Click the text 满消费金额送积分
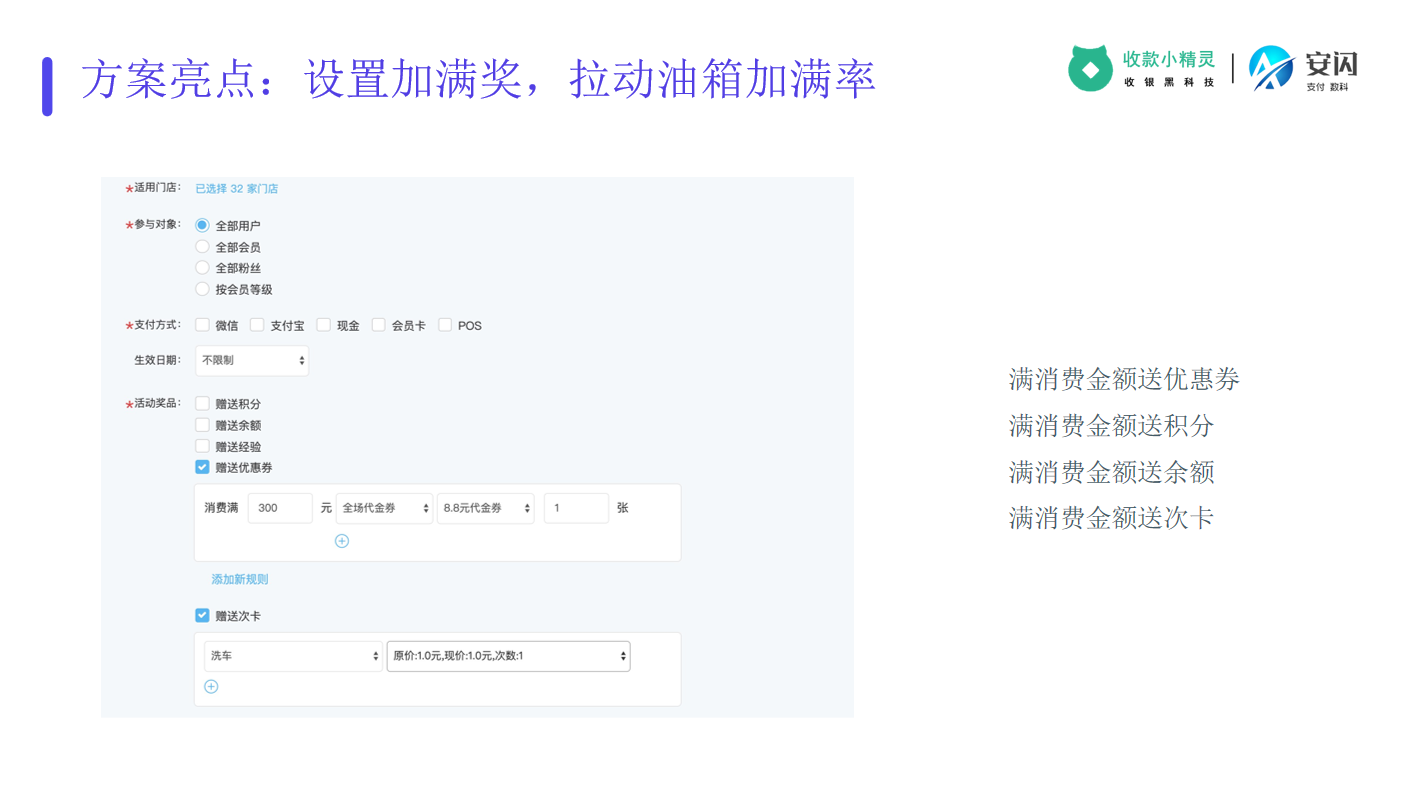This screenshot has height=795, width=1416. [x=1111, y=426]
